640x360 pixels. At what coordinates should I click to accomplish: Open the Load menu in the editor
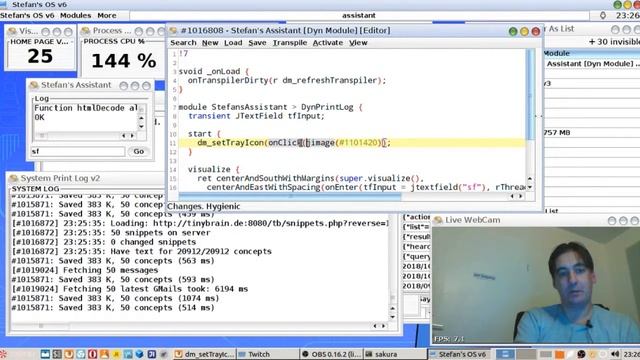click(233, 43)
